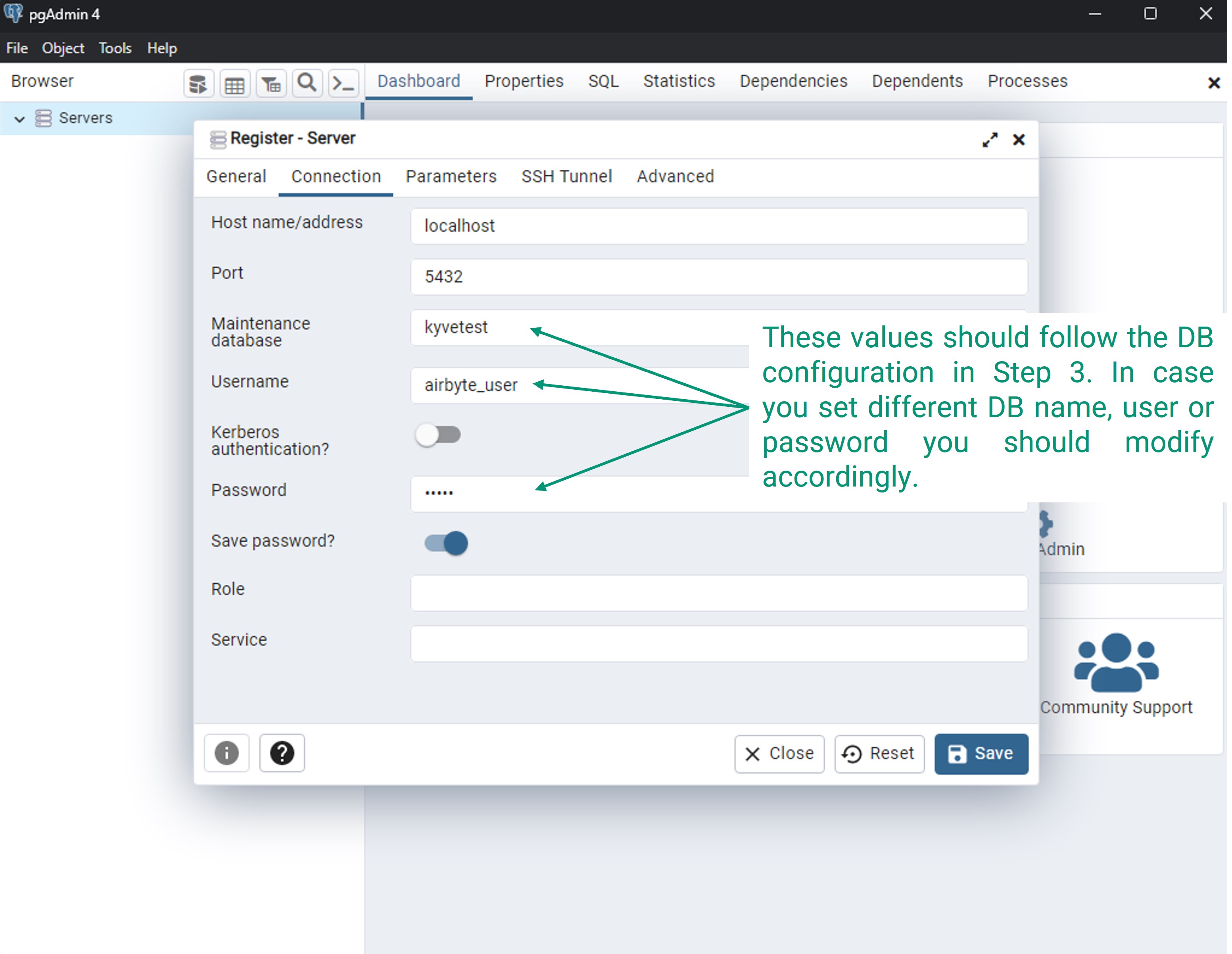Click the Port field showing 5432
1232x954 pixels.
[x=719, y=277]
